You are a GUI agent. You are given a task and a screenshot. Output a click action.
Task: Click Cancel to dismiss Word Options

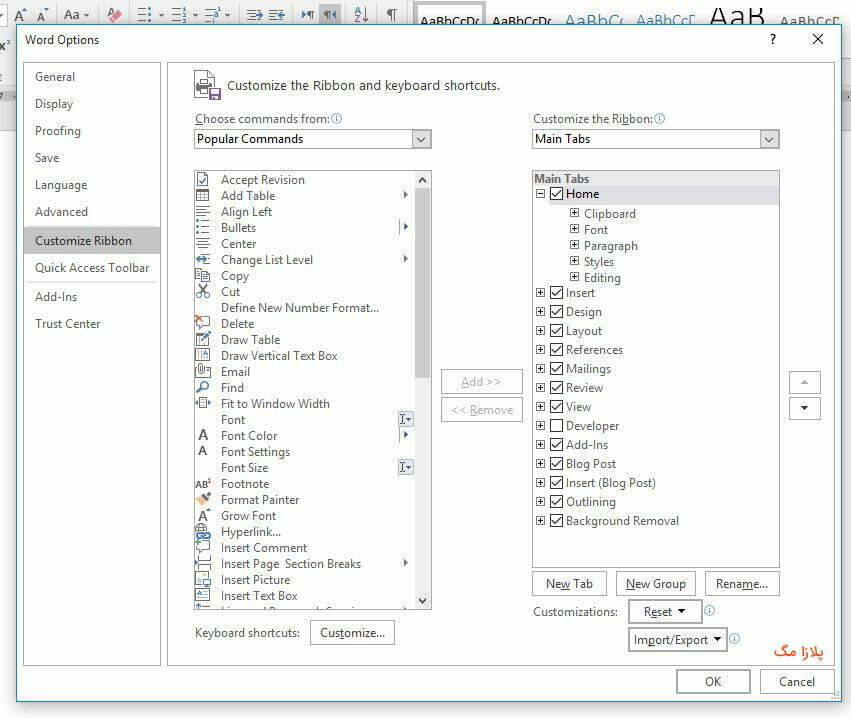point(797,682)
